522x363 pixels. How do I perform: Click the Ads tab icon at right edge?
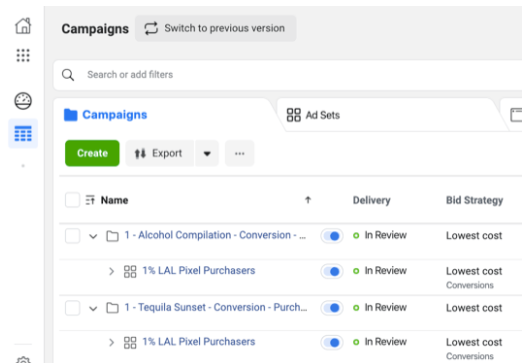tap(516, 115)
